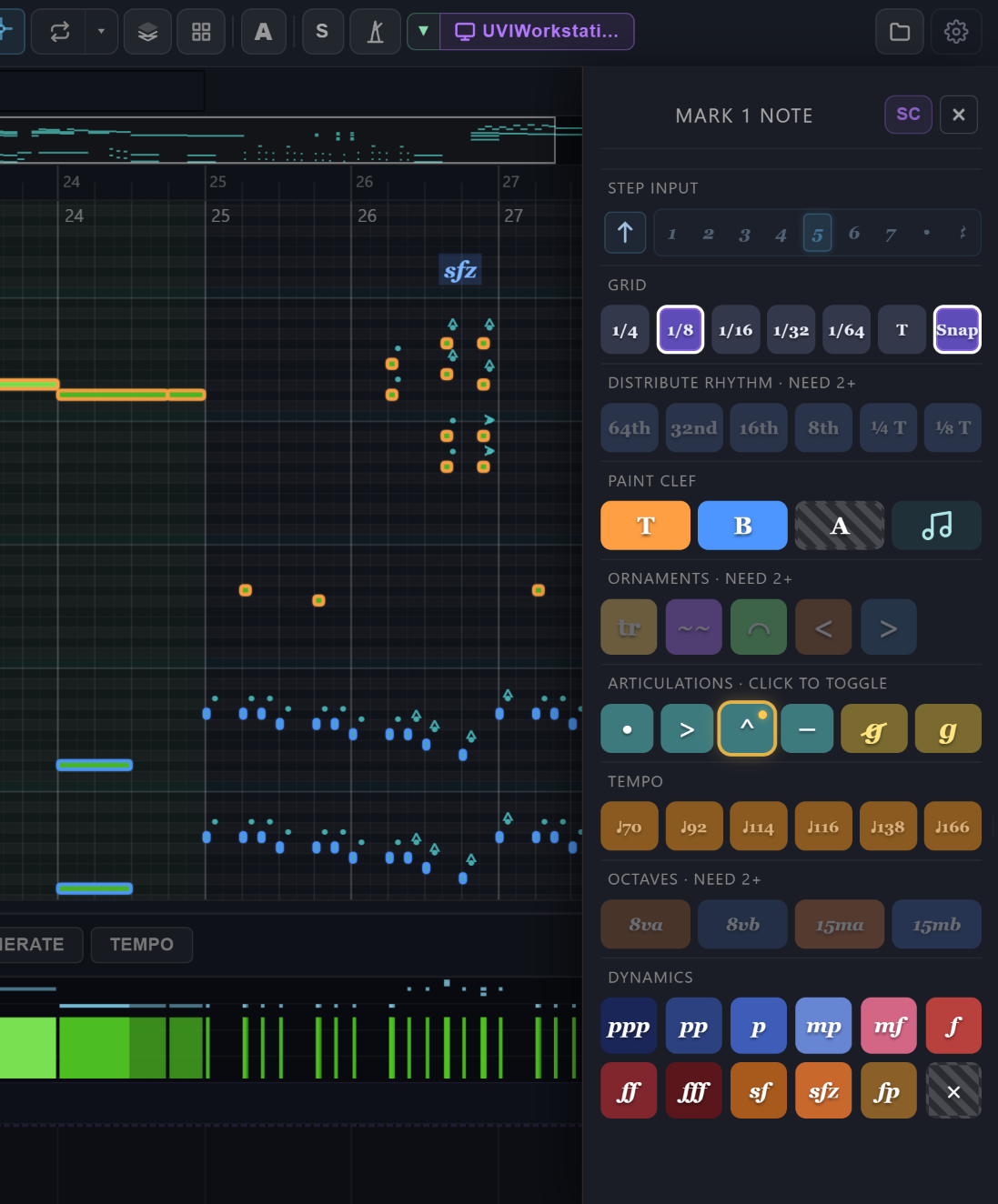Screen dimensions: 998x1204
Task: Toggle the plain g grace note articulation
Action: pyautogui.click(x=948, y=728)
